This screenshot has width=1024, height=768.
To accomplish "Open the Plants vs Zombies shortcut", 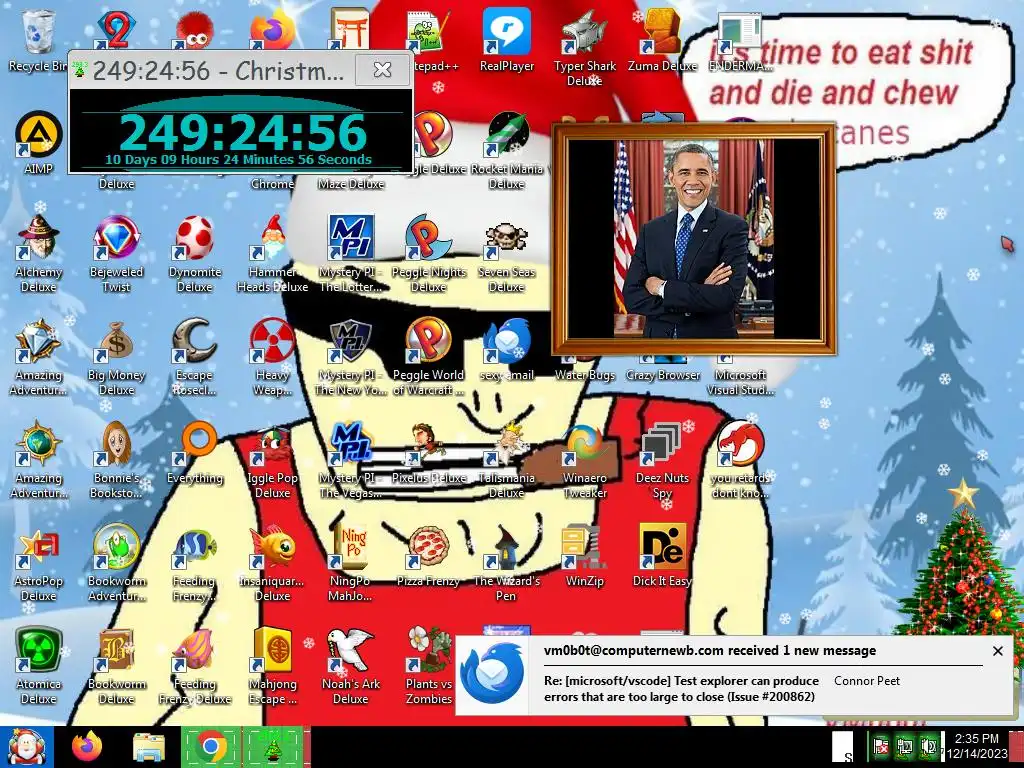I will click(x=428, y=666).
